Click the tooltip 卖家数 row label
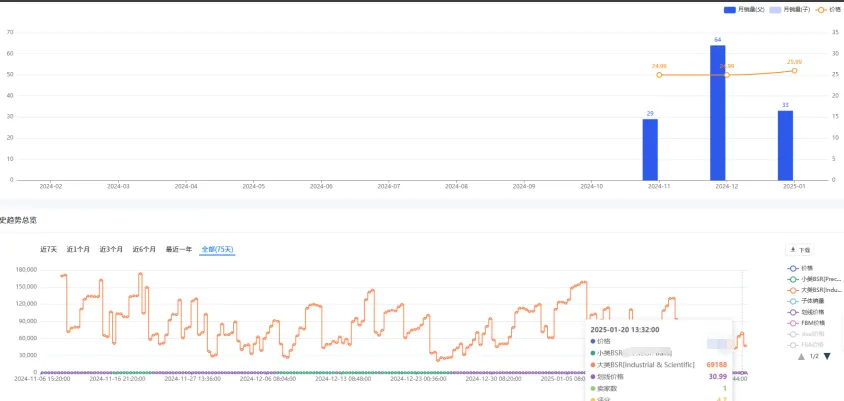Screen dimensions: 844x401 pyautogui.click(x=608, y=389)
